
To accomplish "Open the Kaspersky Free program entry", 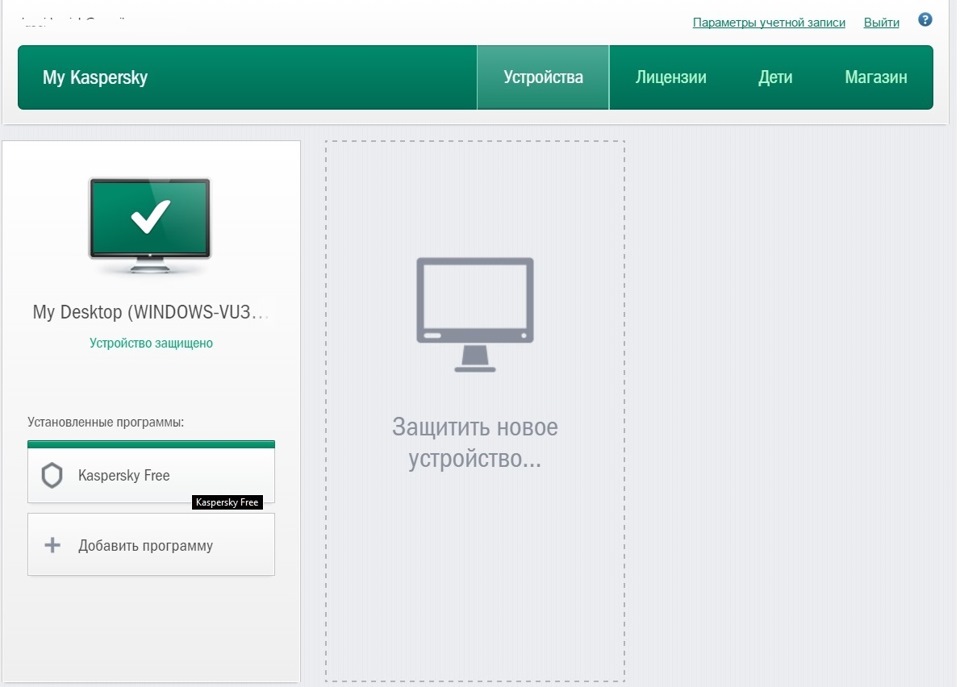I will (151, 472).
